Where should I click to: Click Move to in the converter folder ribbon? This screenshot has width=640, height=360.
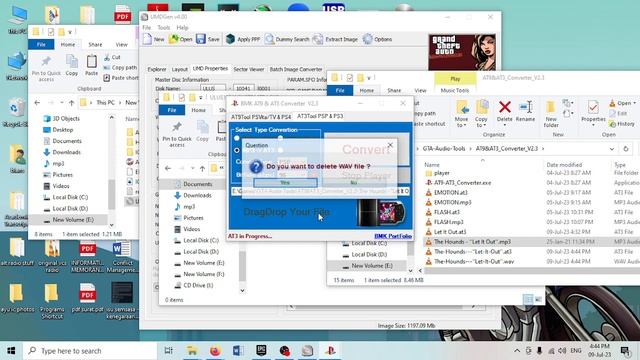tap(462, 114)
